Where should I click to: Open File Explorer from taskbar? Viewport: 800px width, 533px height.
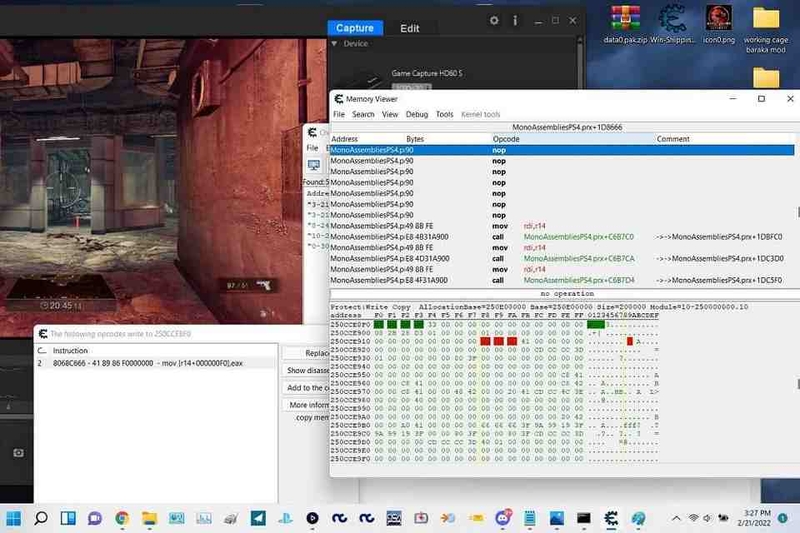click(x=149, y=519)
